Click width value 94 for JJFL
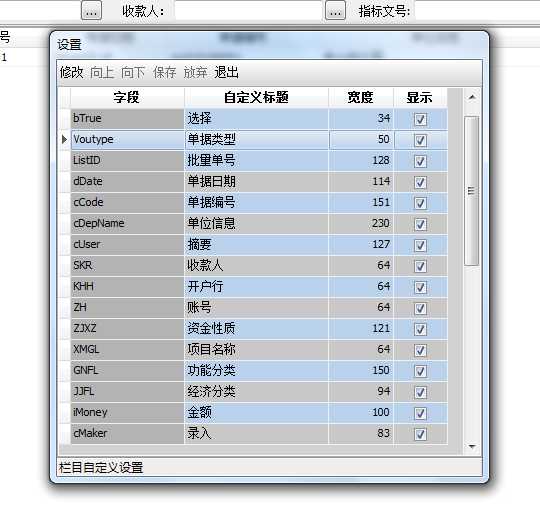 361,392
